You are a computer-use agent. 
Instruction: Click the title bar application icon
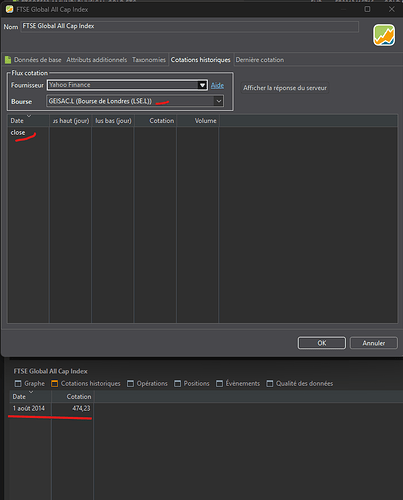(x=9, y=9)
